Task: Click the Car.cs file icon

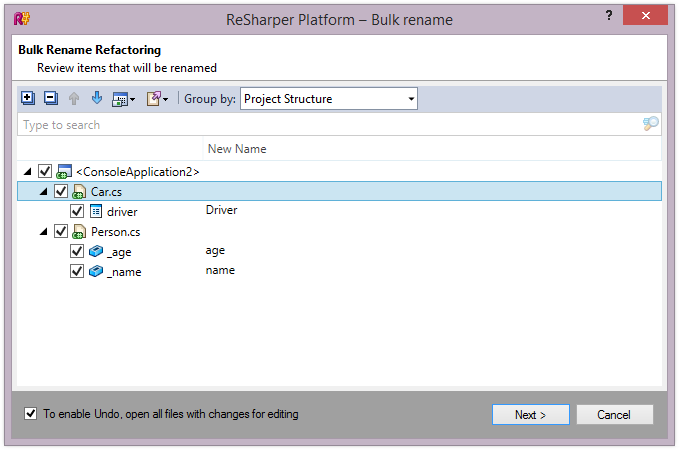Action: pos(79,191)
